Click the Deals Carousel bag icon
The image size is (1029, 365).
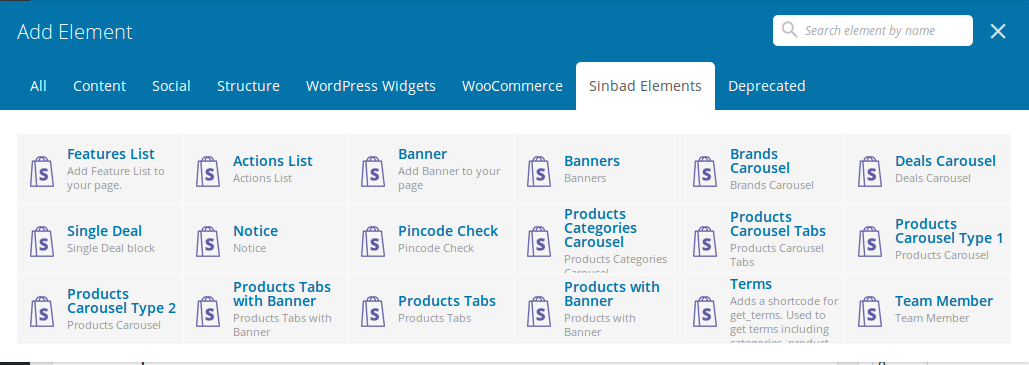[x=870, y=171]
